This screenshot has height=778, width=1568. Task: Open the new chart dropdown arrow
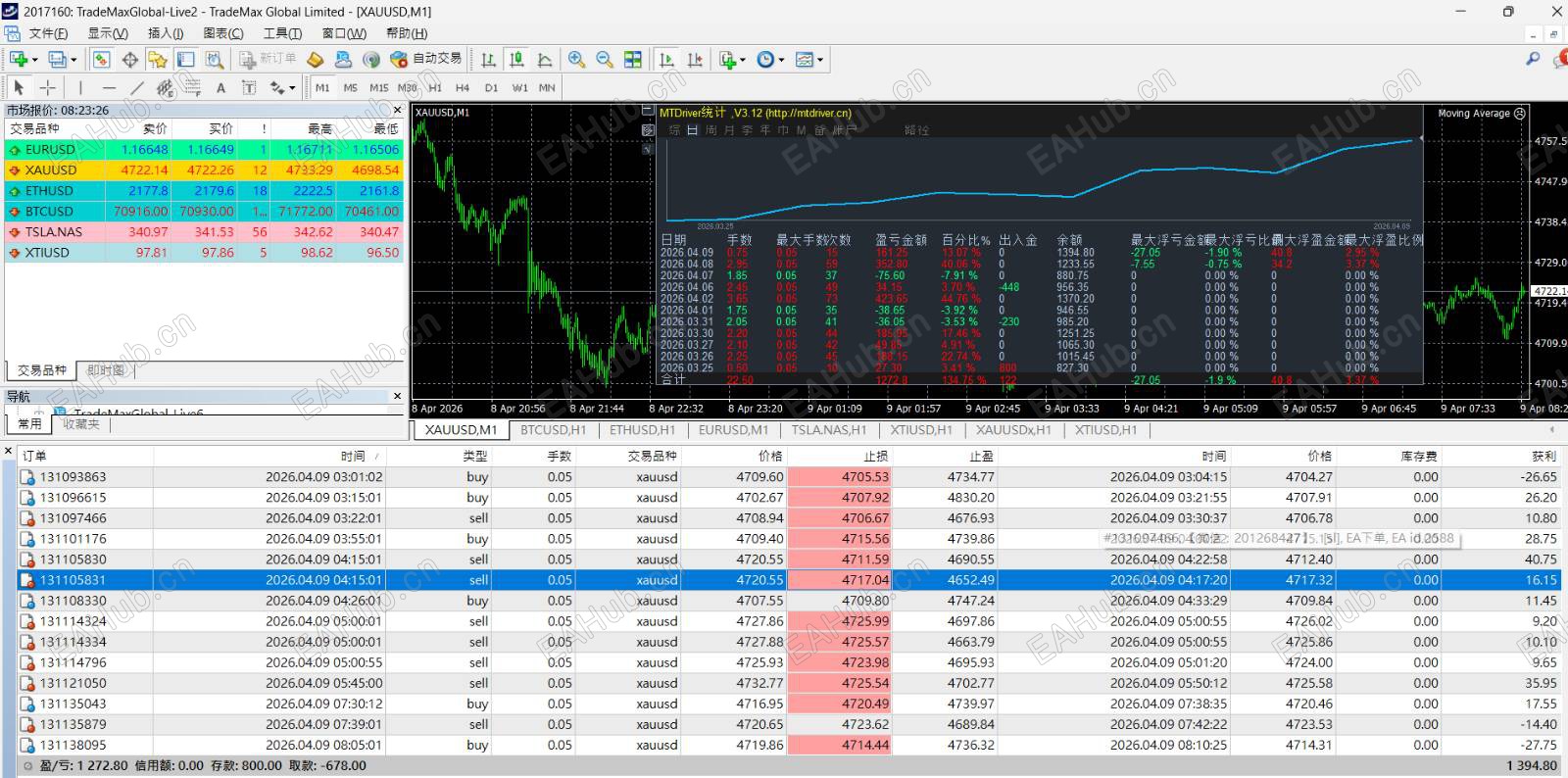point(34,60)
